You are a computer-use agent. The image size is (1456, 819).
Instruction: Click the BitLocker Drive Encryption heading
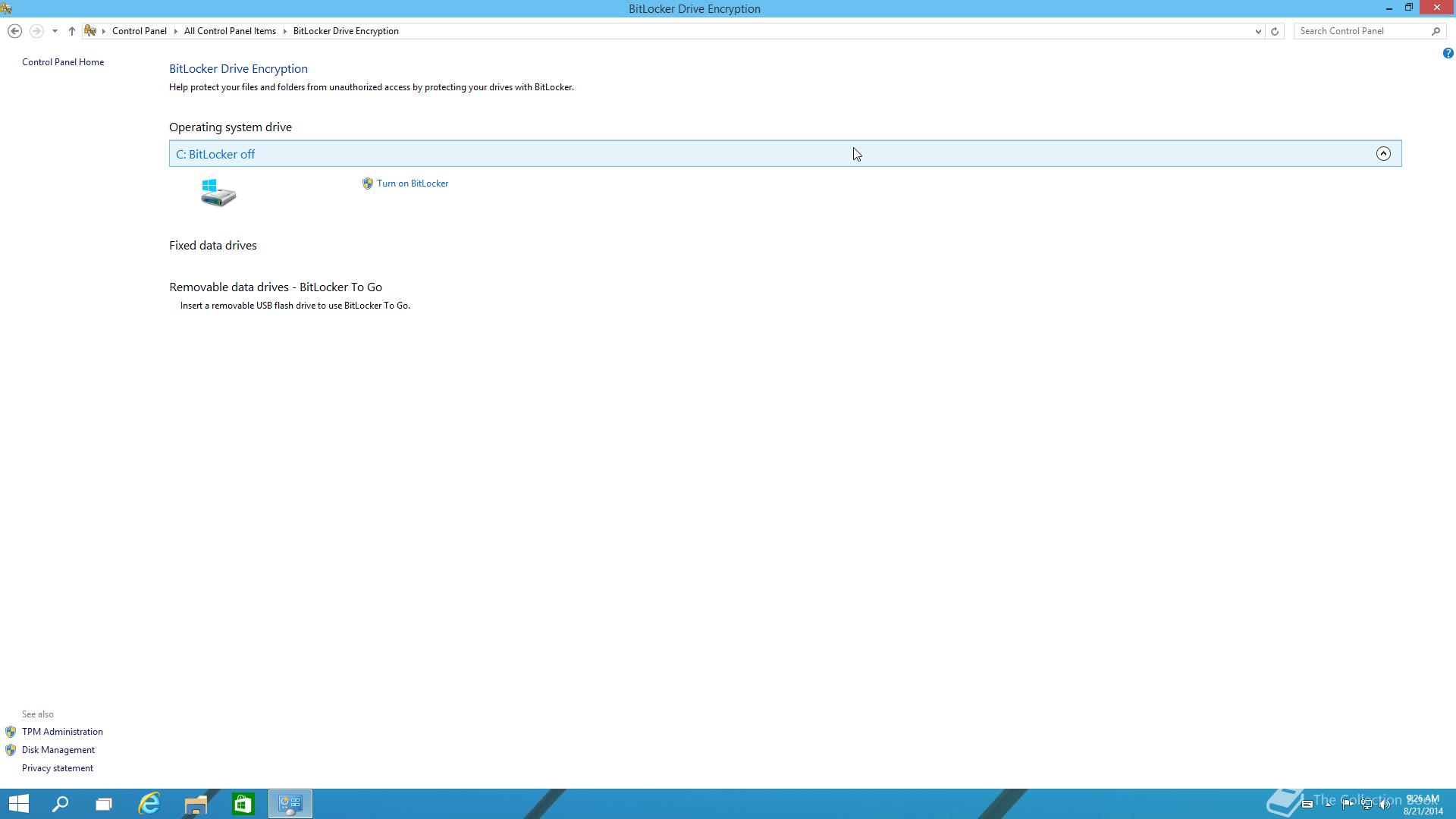point(238,69)
